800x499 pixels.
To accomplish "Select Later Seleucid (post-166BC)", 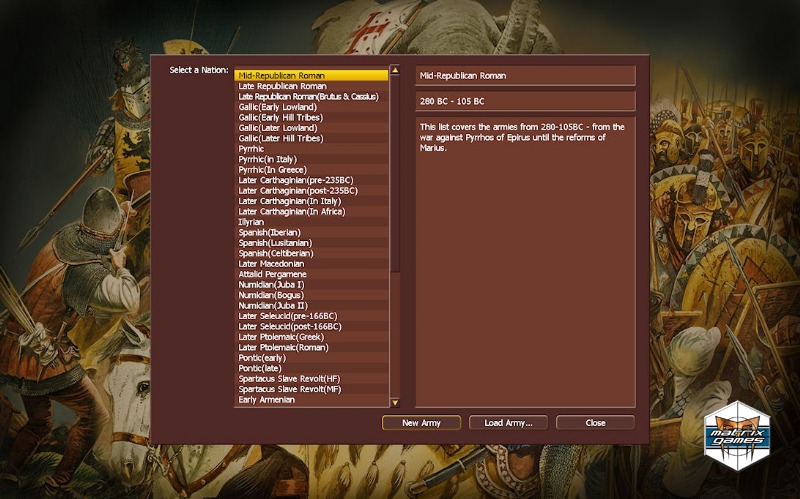I will click(x=310, y=327).
